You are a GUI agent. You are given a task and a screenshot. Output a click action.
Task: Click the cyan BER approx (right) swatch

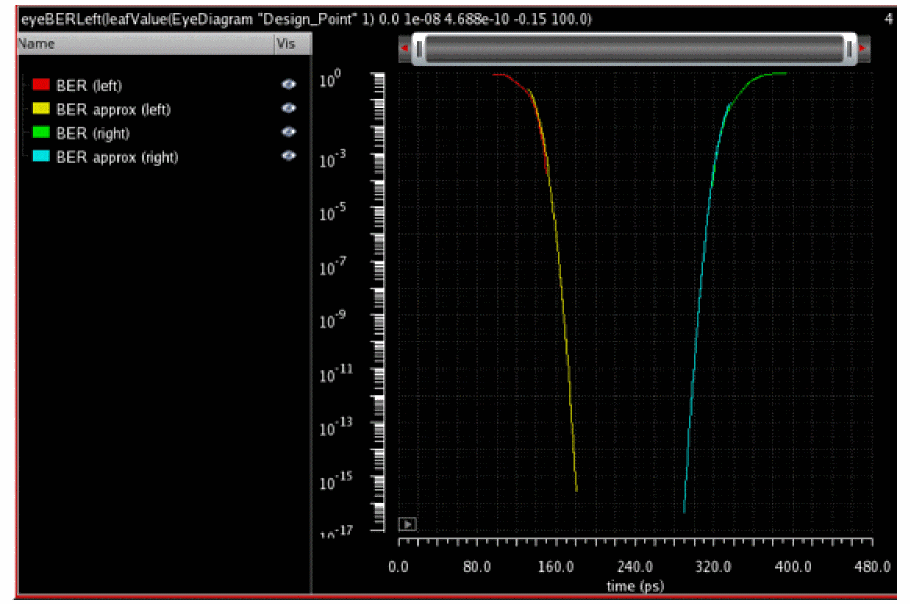coord(41,157)
